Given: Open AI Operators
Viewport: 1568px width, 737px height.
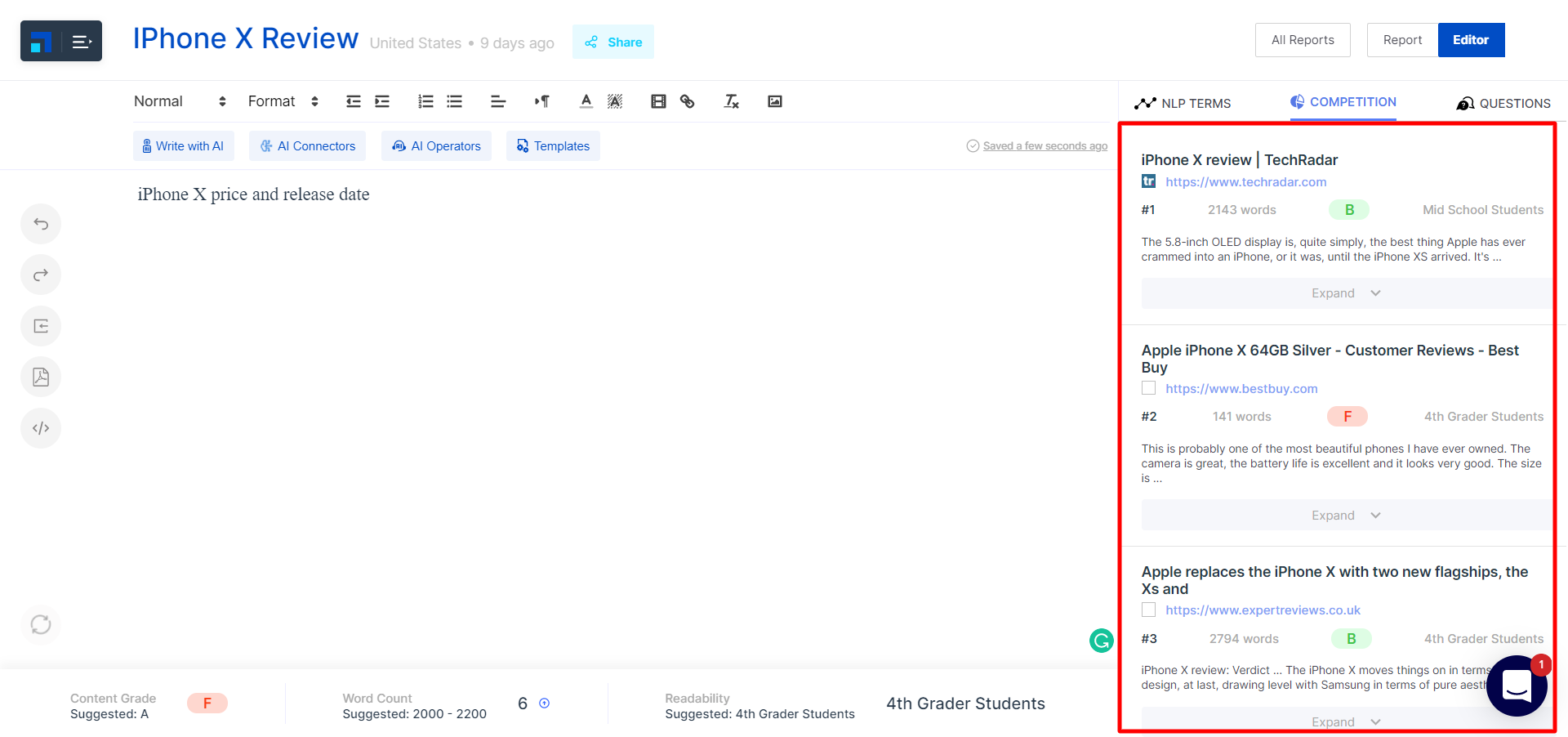Looking at the screenshot, I should [436, 146].
